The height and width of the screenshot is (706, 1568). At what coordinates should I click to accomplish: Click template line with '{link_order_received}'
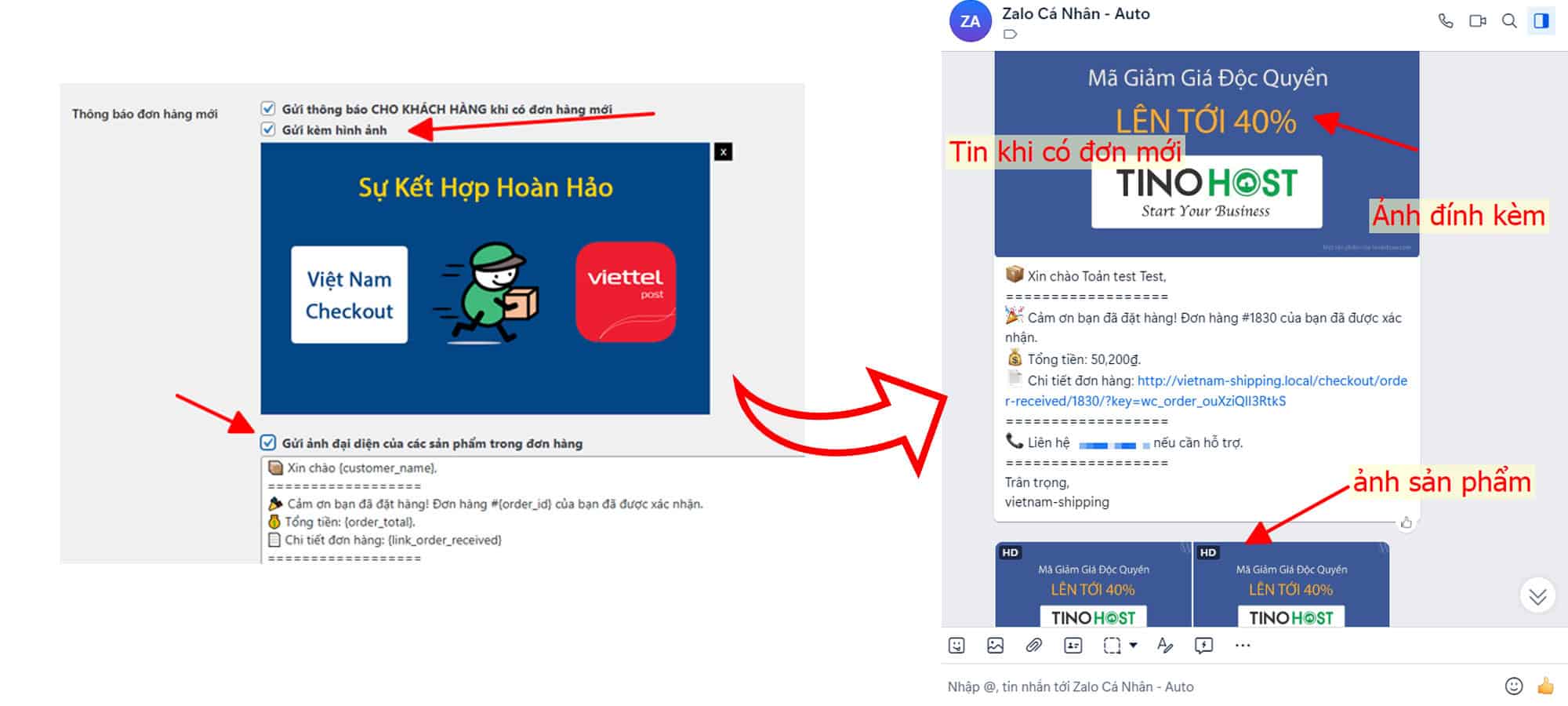coord(385,540)
